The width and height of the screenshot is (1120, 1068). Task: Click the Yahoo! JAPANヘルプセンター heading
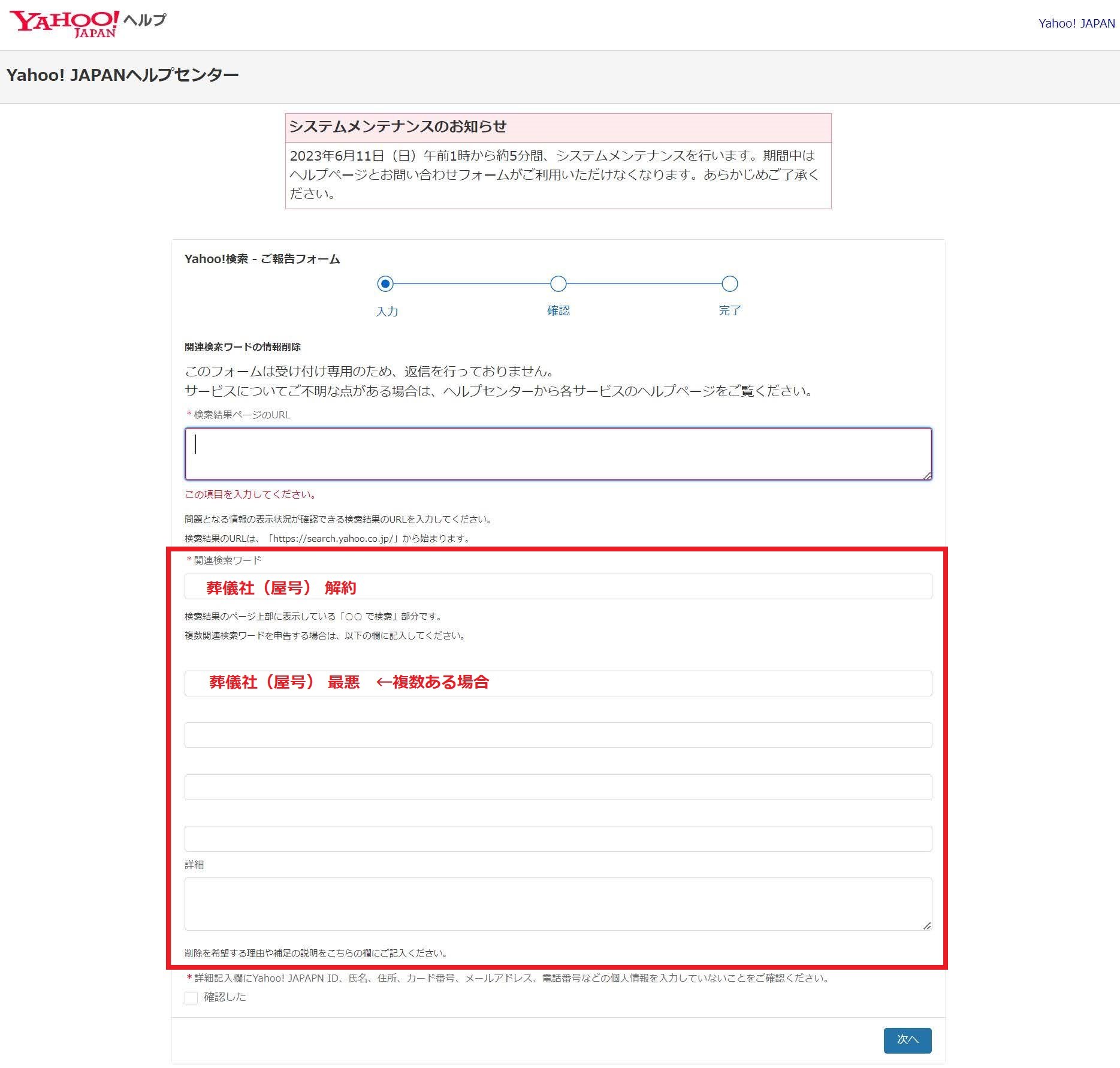pos(122,76)
